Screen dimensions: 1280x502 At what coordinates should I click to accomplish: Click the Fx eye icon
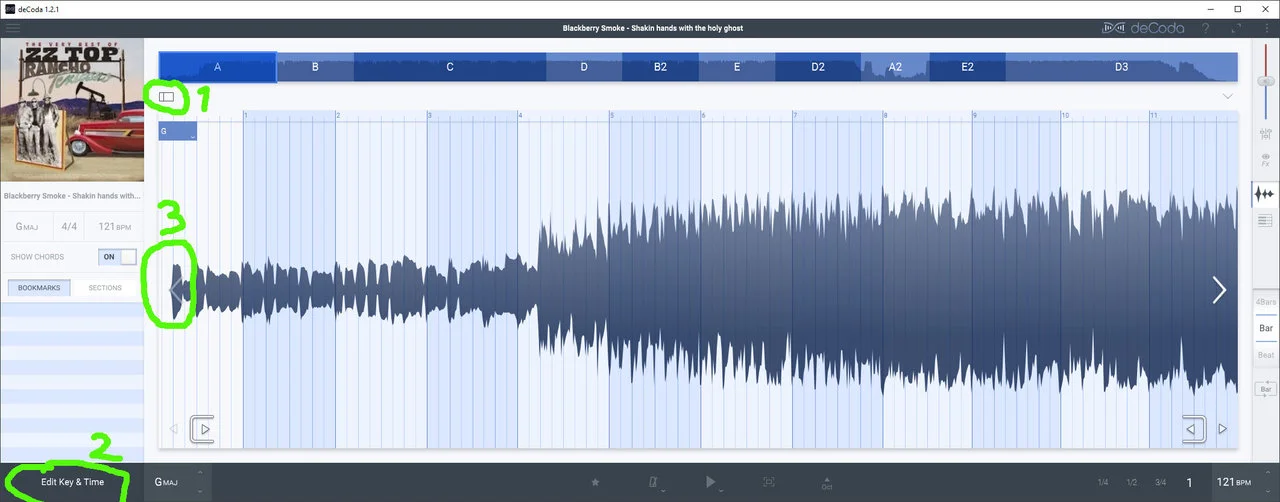(1265, 160)
